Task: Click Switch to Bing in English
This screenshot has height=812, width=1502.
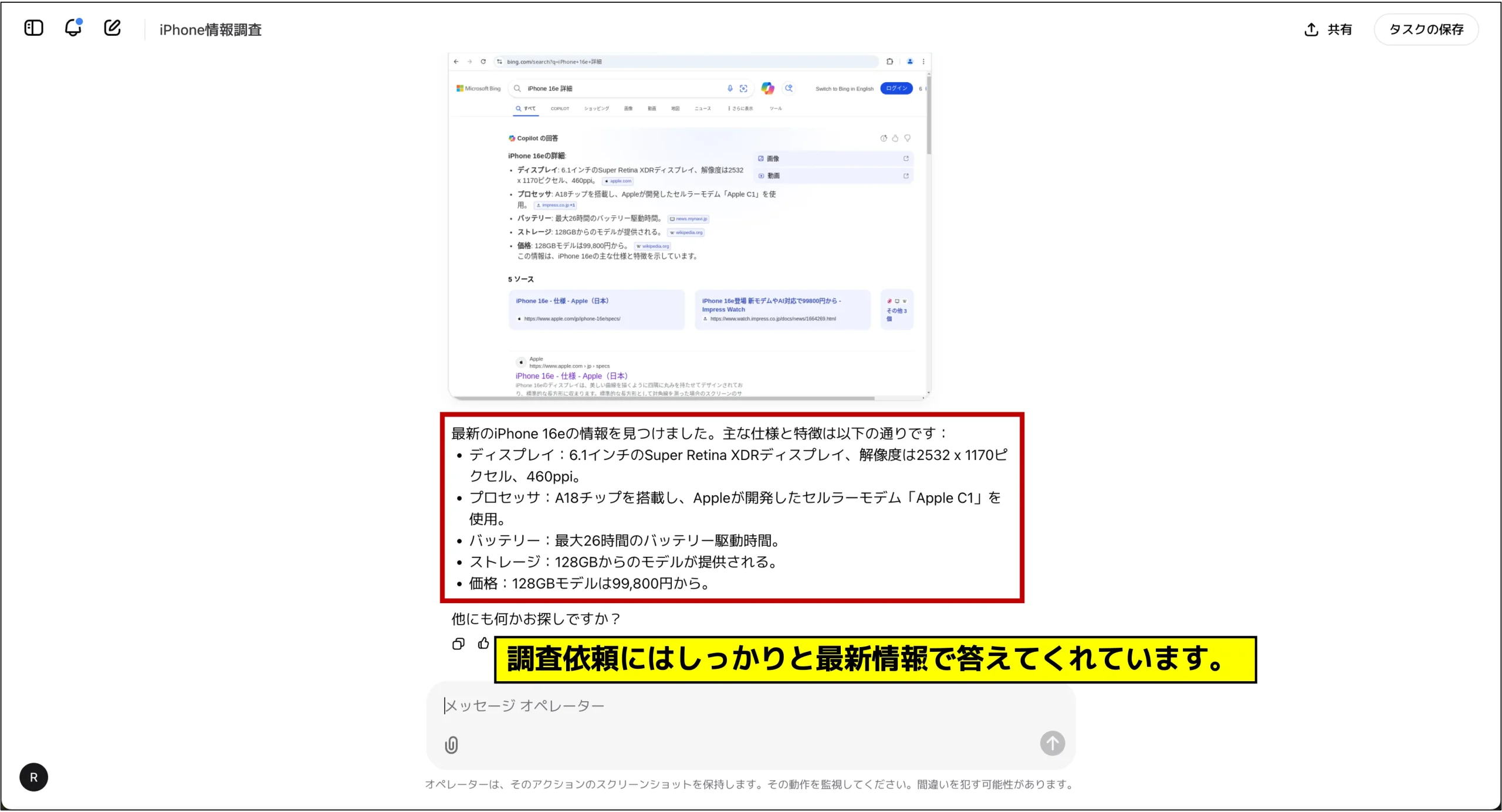Action: click(x=844, y=89)
